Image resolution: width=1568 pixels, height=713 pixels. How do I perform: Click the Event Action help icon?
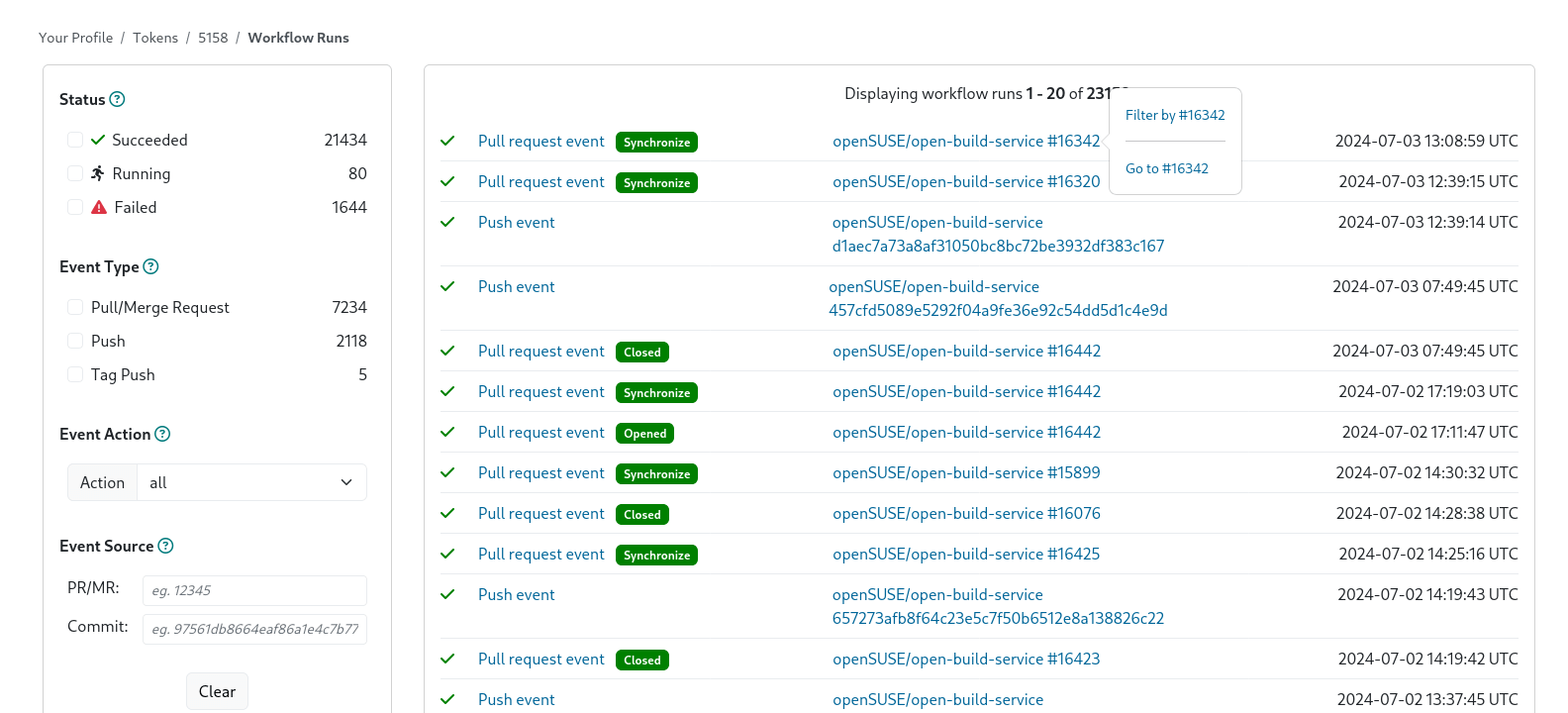coord(162,434)
